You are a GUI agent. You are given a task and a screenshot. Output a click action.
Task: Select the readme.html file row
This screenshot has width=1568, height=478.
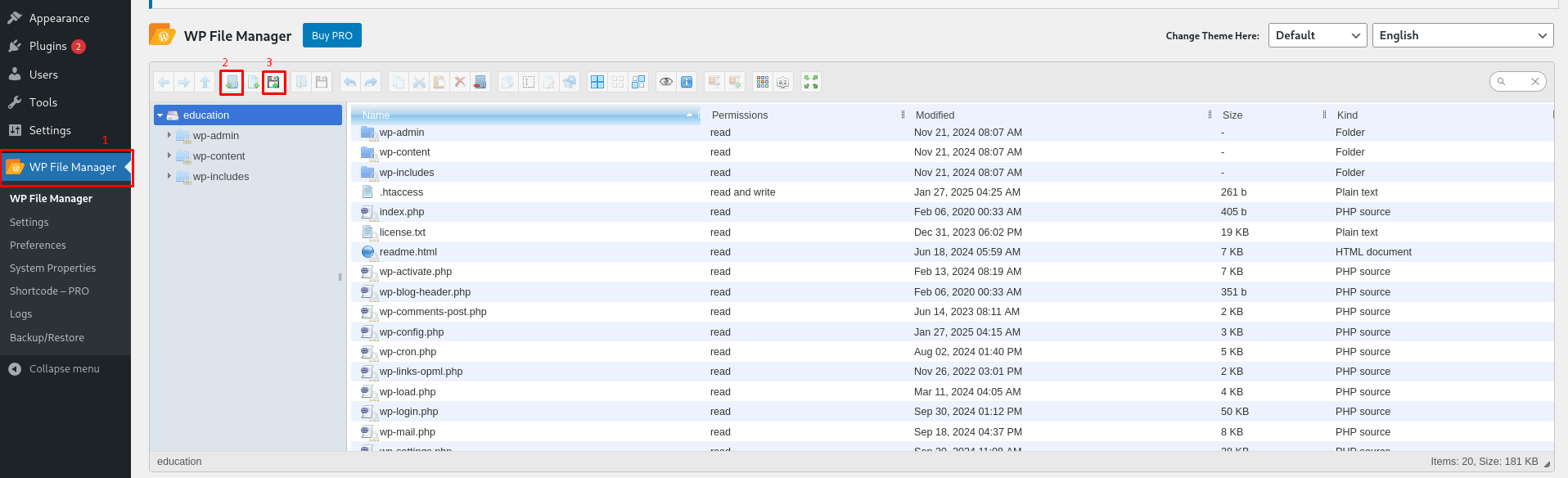952,252
